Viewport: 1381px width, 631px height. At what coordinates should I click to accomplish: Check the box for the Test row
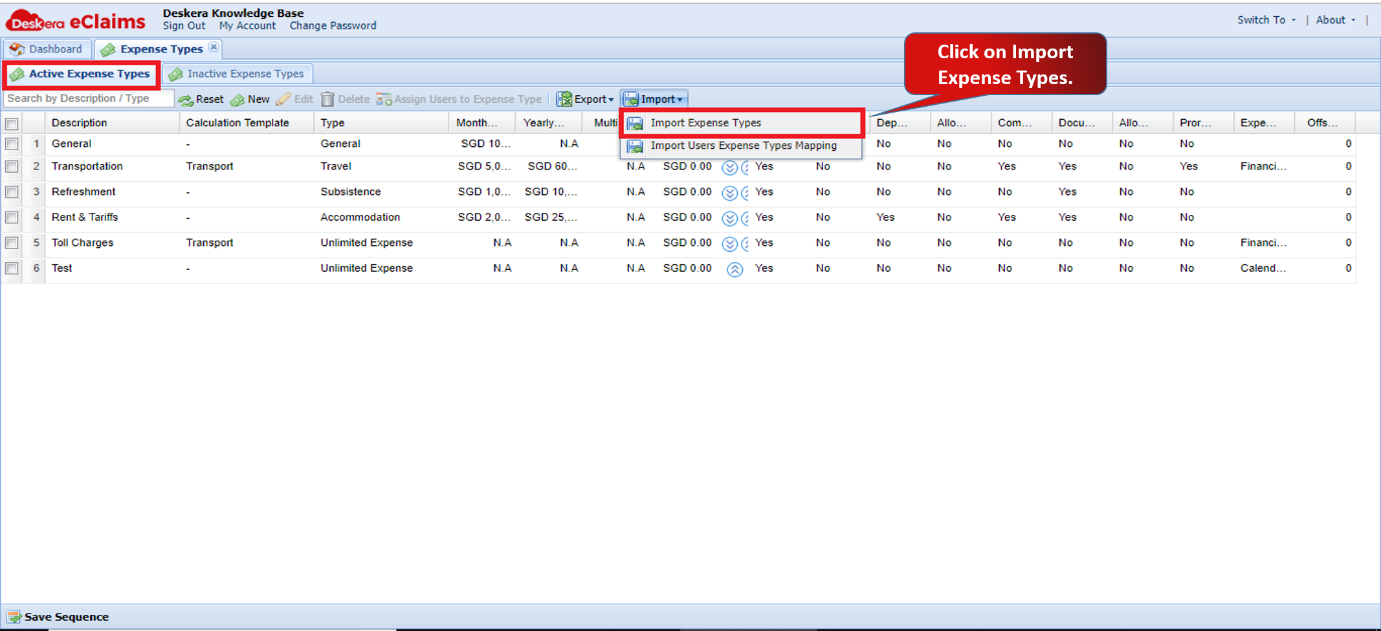pyautogui.click(x=12, y=268)
